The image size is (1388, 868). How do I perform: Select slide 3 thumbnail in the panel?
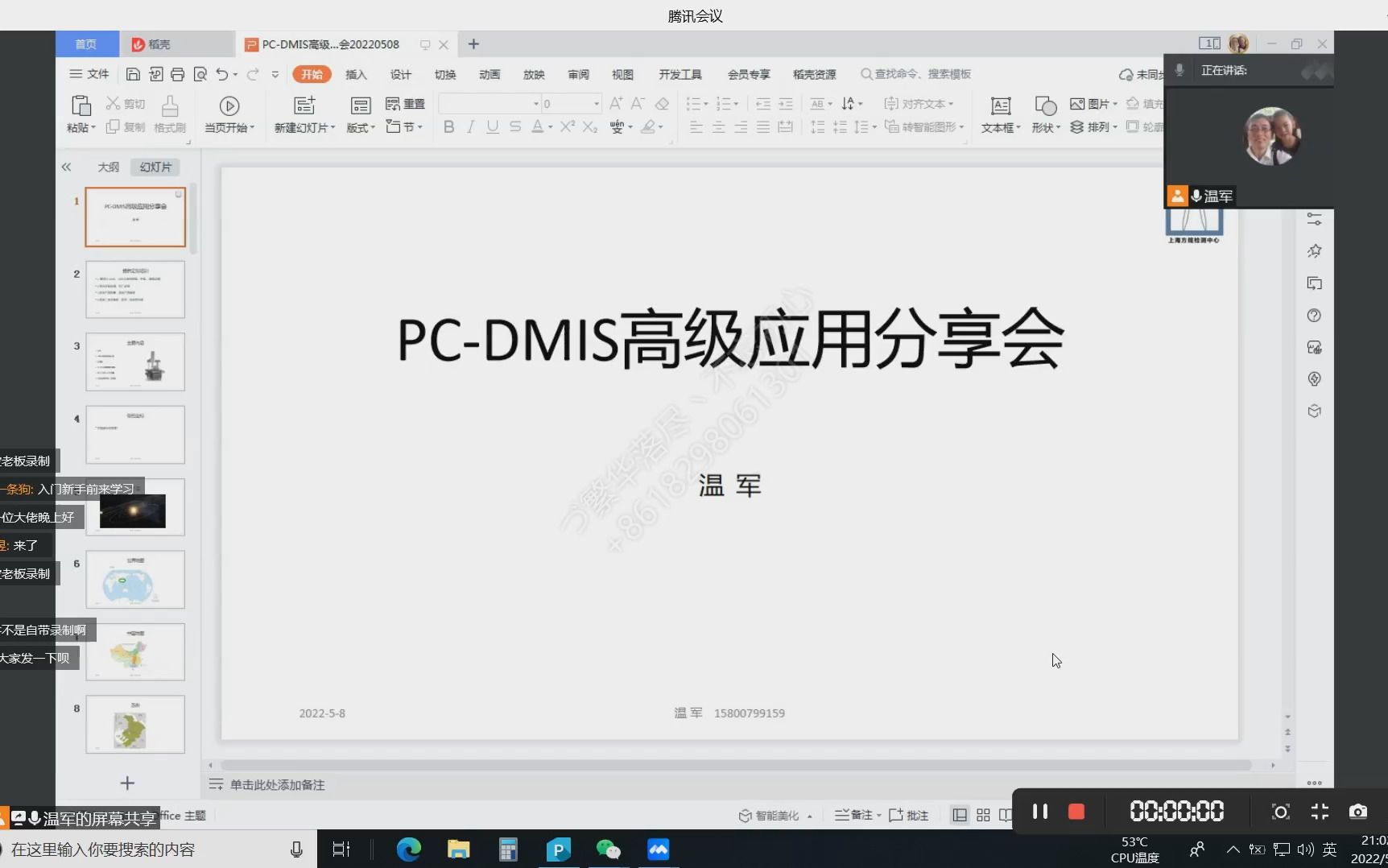tap(135, 362)
